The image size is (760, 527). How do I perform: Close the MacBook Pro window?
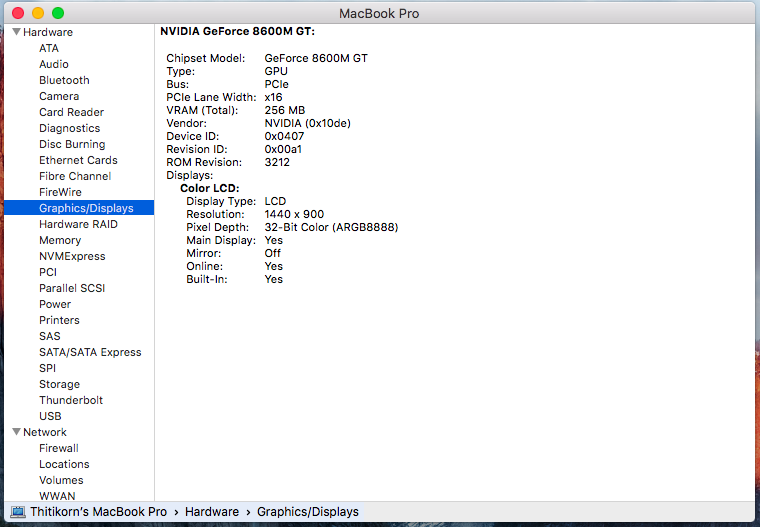tap(18, 13)
